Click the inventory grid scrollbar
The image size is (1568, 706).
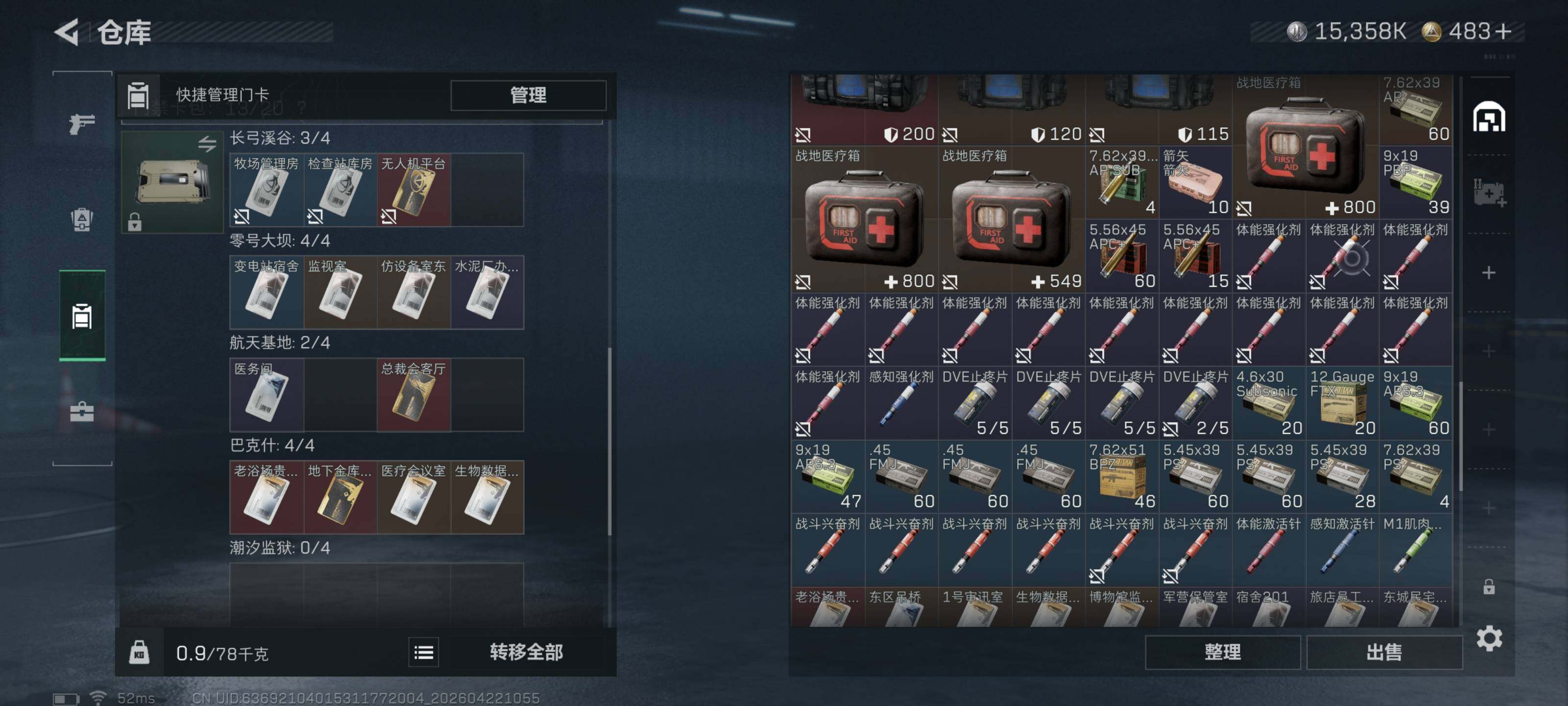pyautogui.click(x=1461, y=435)
